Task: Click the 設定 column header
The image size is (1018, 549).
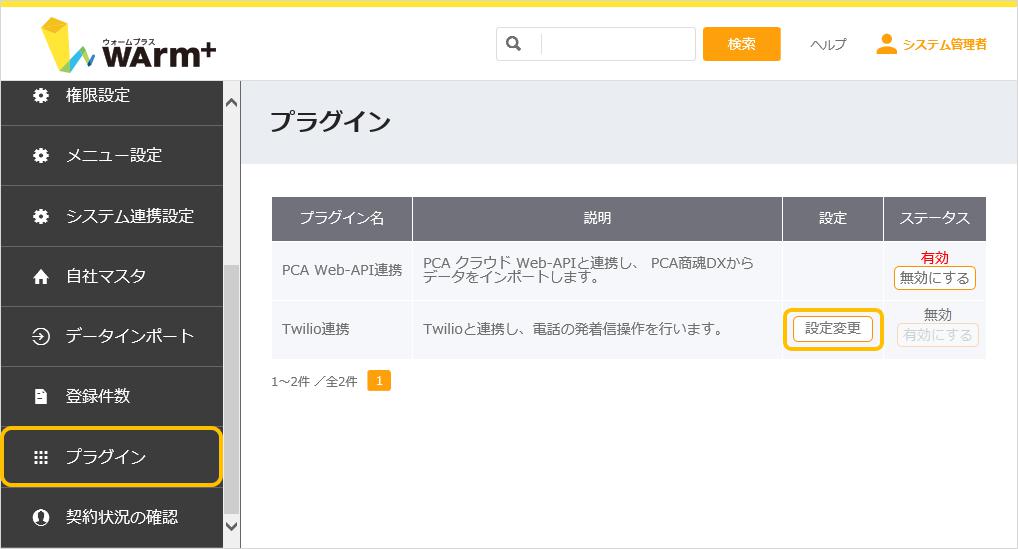Action: pyautogui.click(x=833, y=219)
